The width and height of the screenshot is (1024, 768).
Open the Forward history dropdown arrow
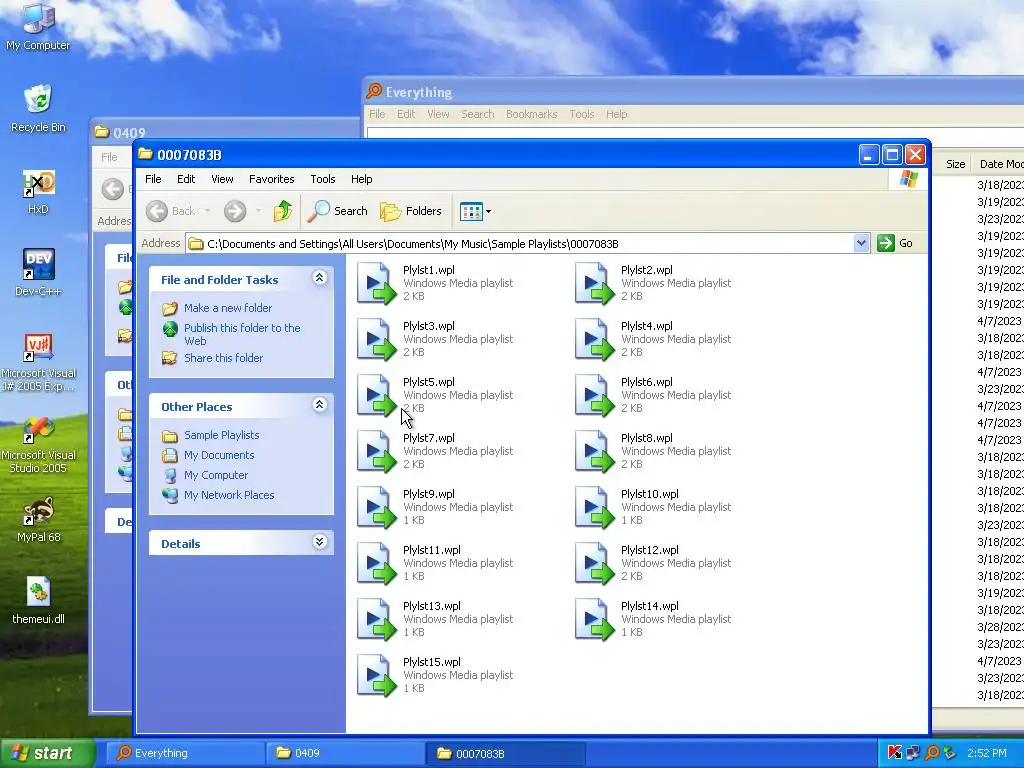(x=259, y=211)
